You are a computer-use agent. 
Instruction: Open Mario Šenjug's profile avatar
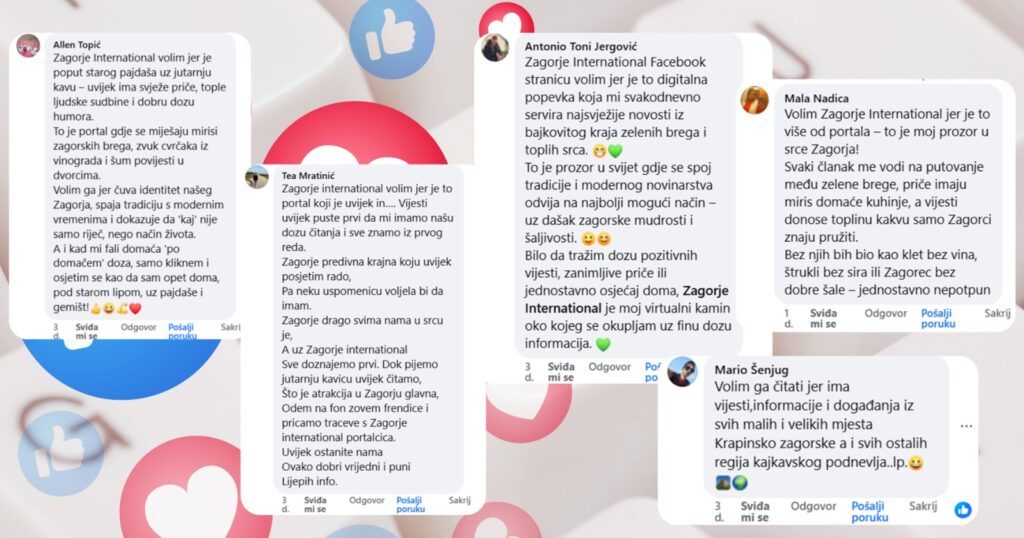click(682, 372)
